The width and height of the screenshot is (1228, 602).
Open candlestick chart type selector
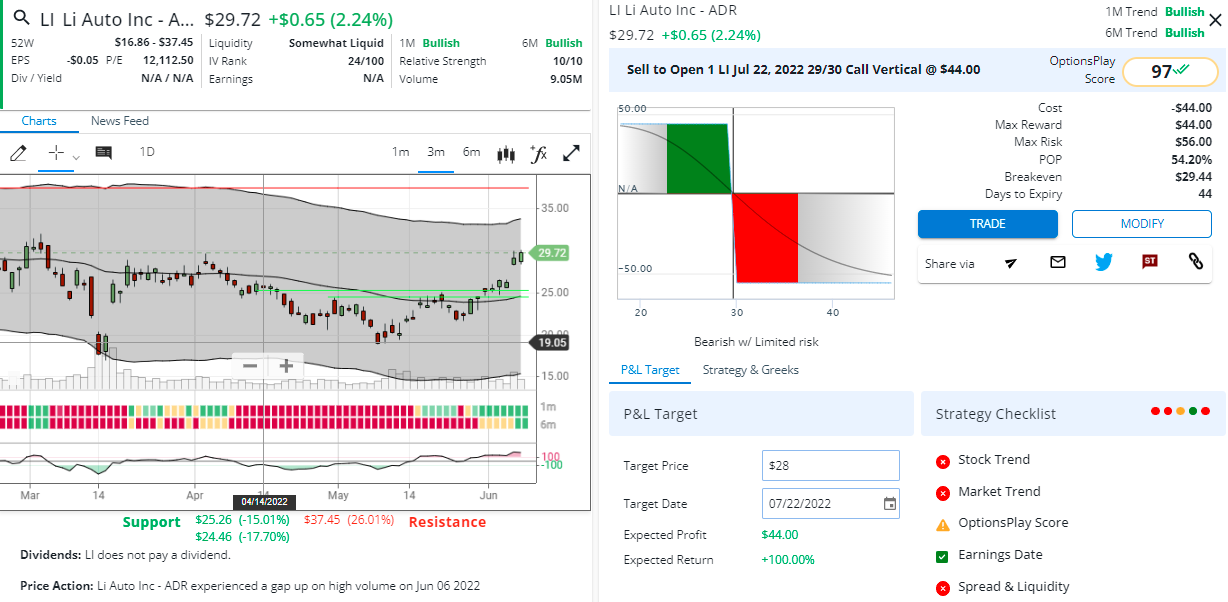click(x=506, y=154)
